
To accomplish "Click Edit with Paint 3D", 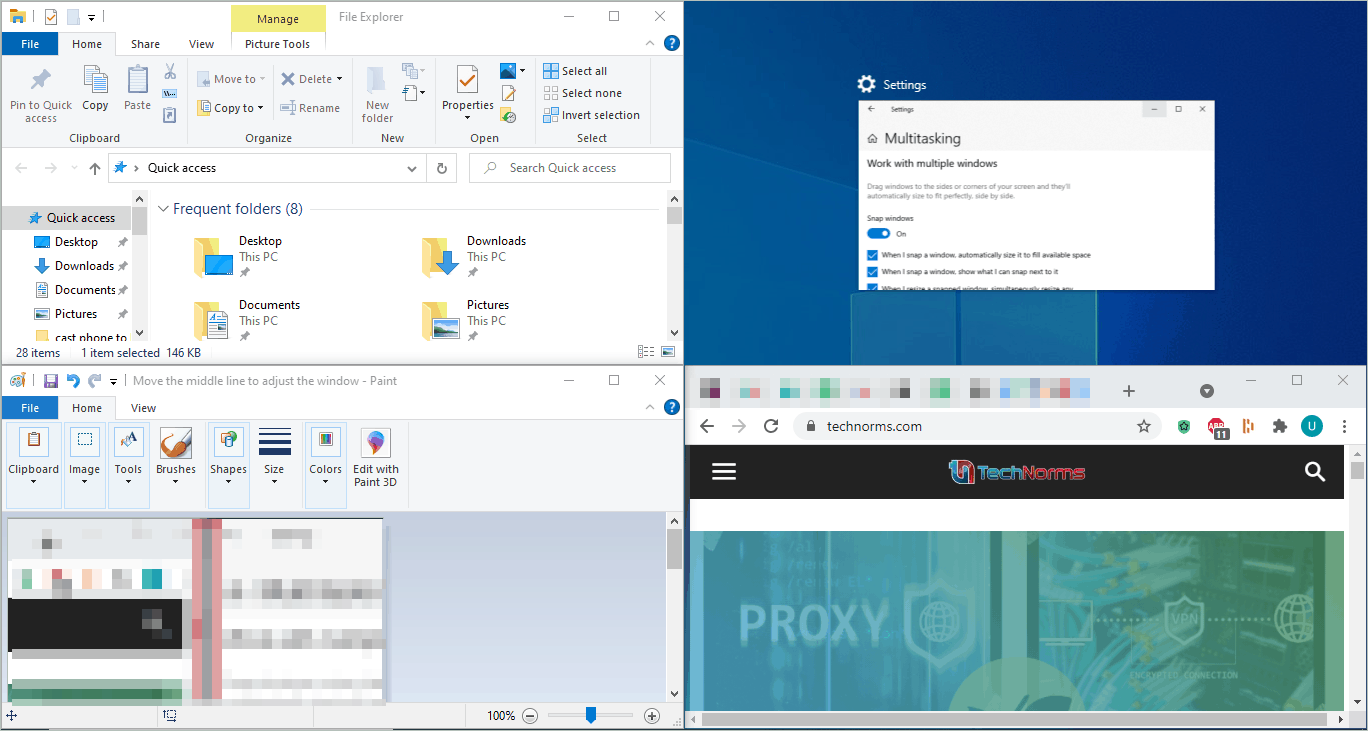I will [x=375, y=462].
